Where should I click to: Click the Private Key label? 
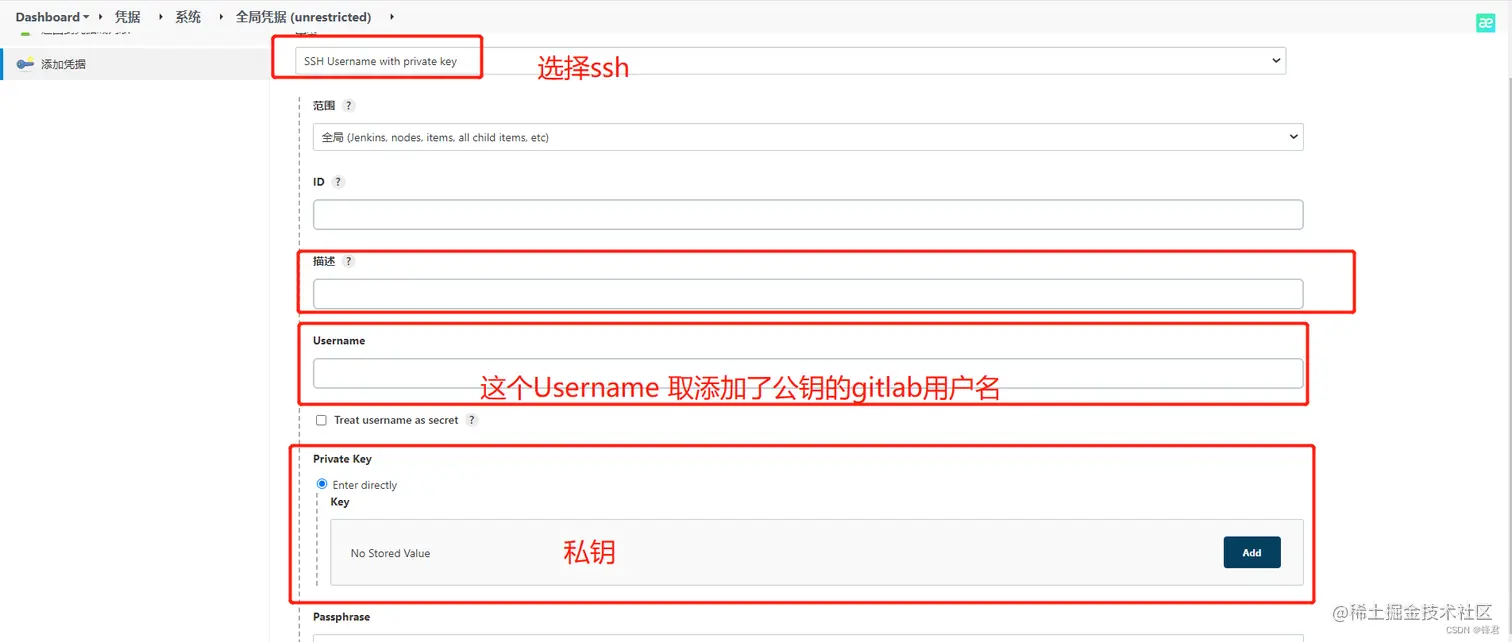342,459
